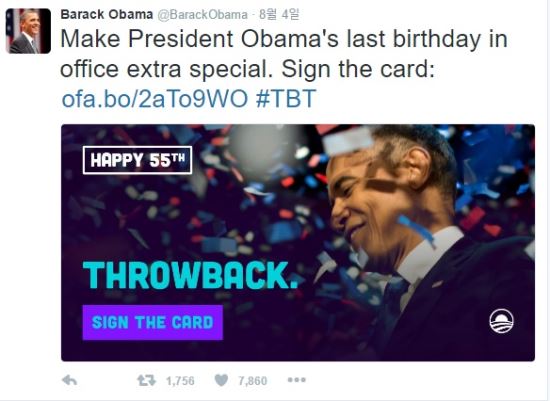550x401 pixels.
Task: View the 1,756 retweets count
Action: pos(180,381)
